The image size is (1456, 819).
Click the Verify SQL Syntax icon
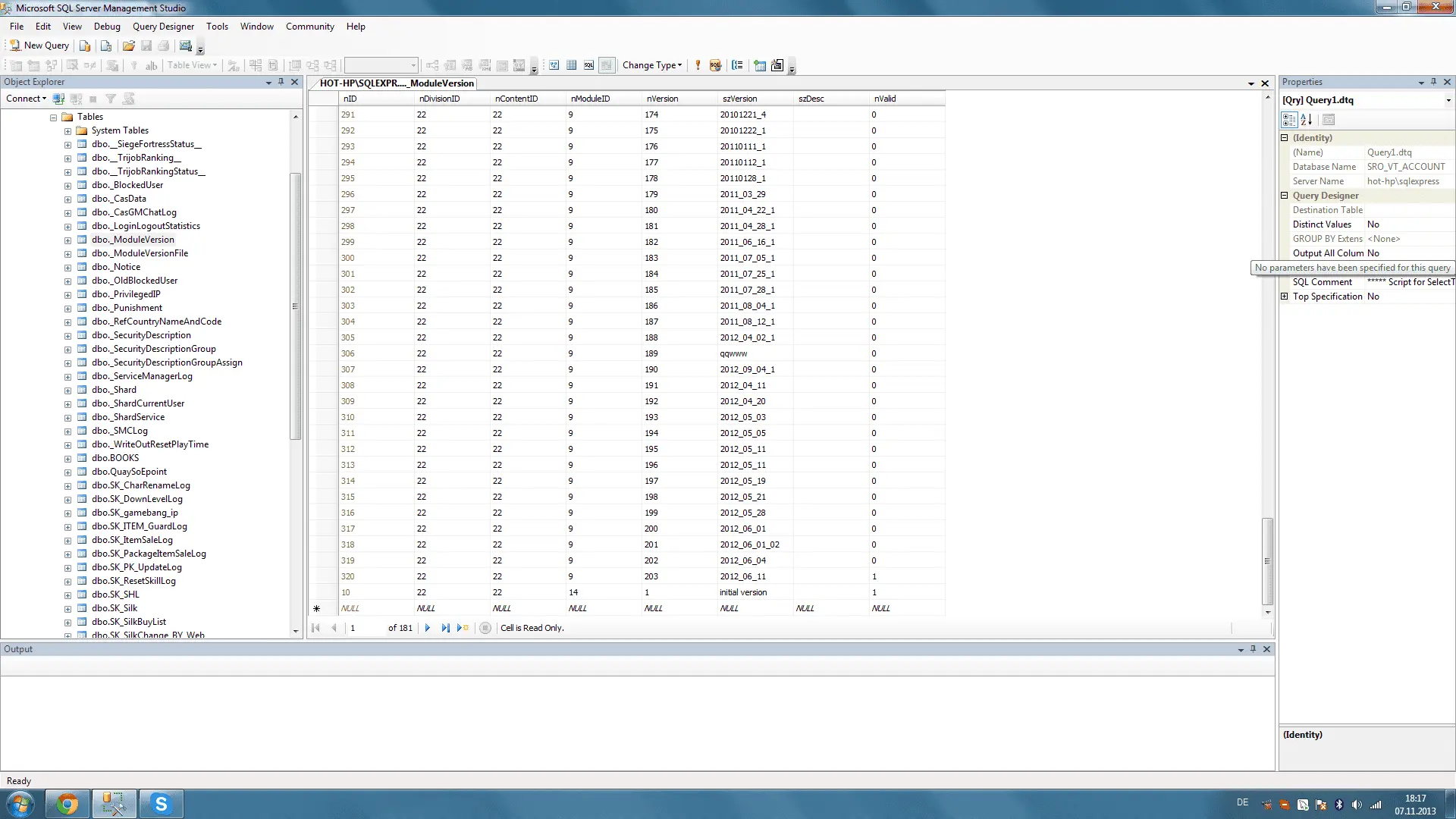pos(715,65)
